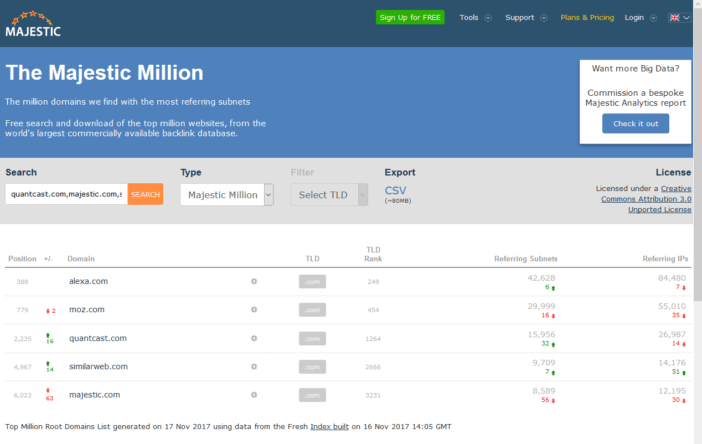Select position value 6,023
This screenshot has width=702, height=444.
(22, 395)
